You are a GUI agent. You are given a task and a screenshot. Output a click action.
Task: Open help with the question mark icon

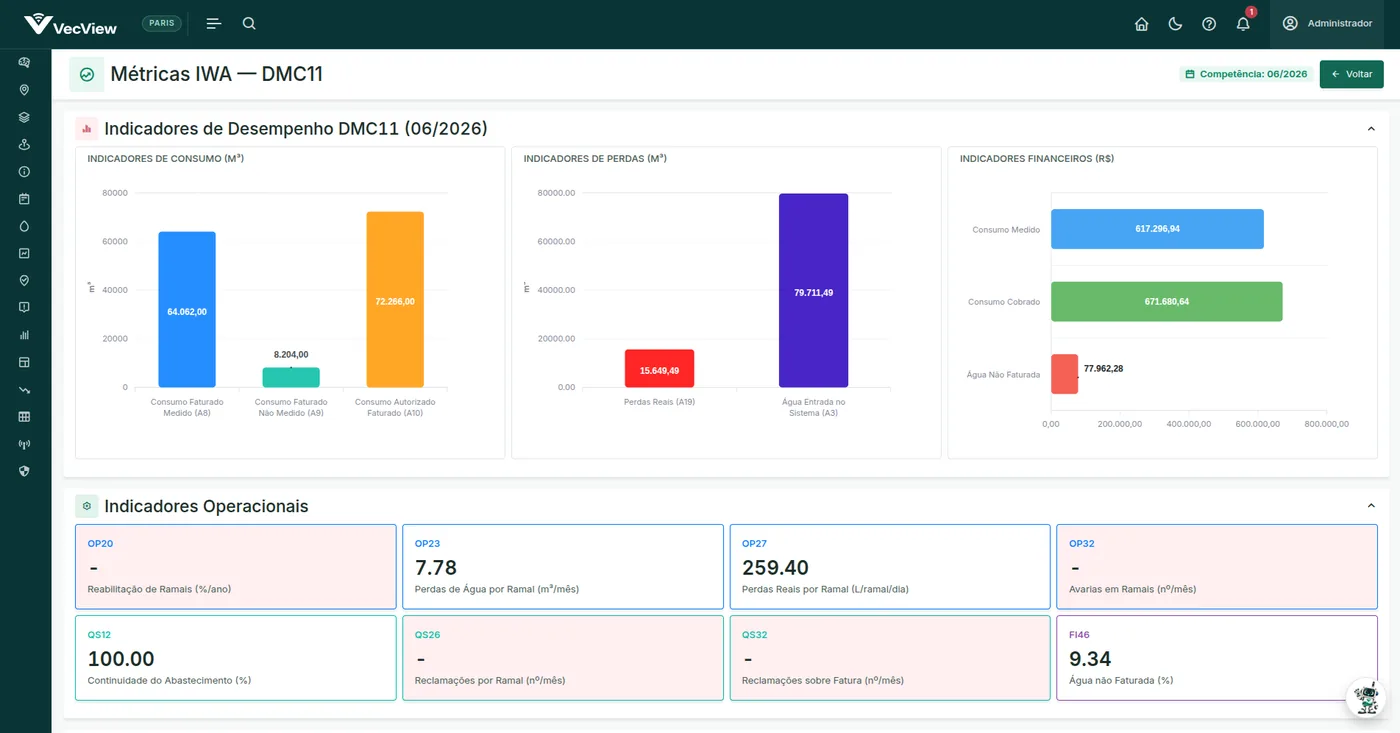(x=1209, y=24)
